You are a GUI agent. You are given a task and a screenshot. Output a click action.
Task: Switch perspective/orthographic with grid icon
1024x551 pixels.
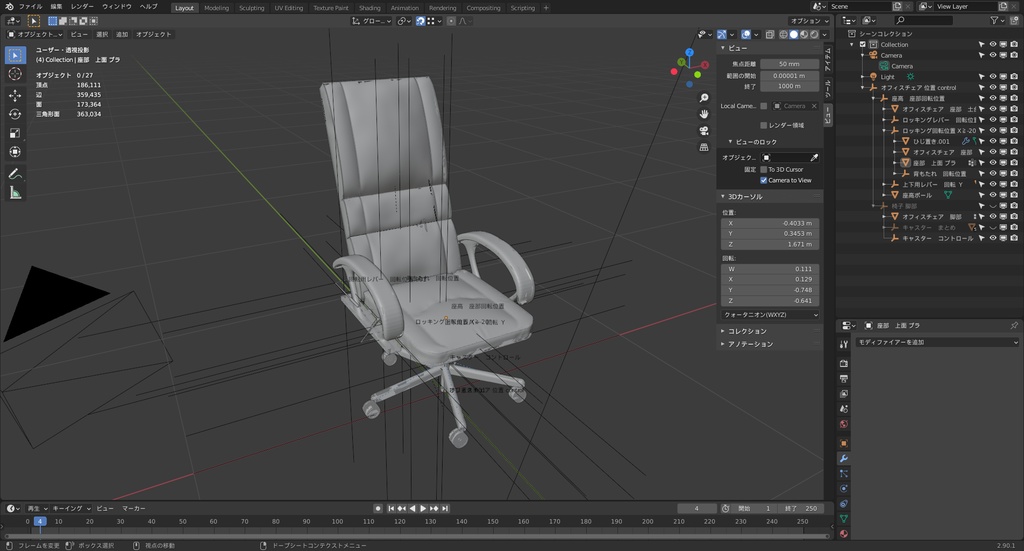coord(704,147)
